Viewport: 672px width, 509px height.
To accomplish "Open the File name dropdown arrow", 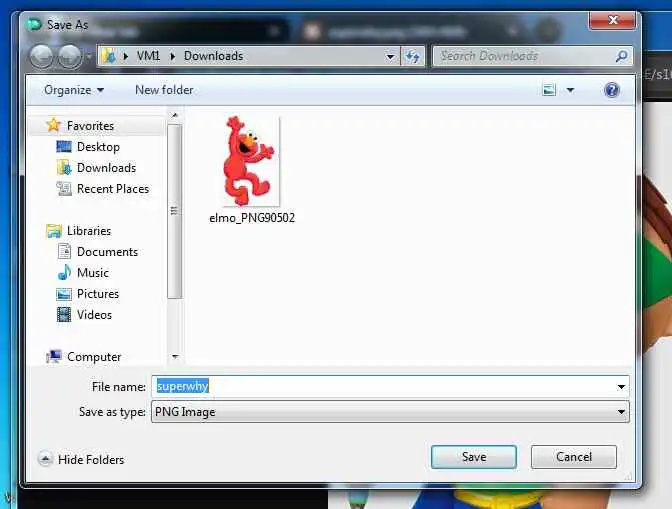I will (x=621, y=387).
